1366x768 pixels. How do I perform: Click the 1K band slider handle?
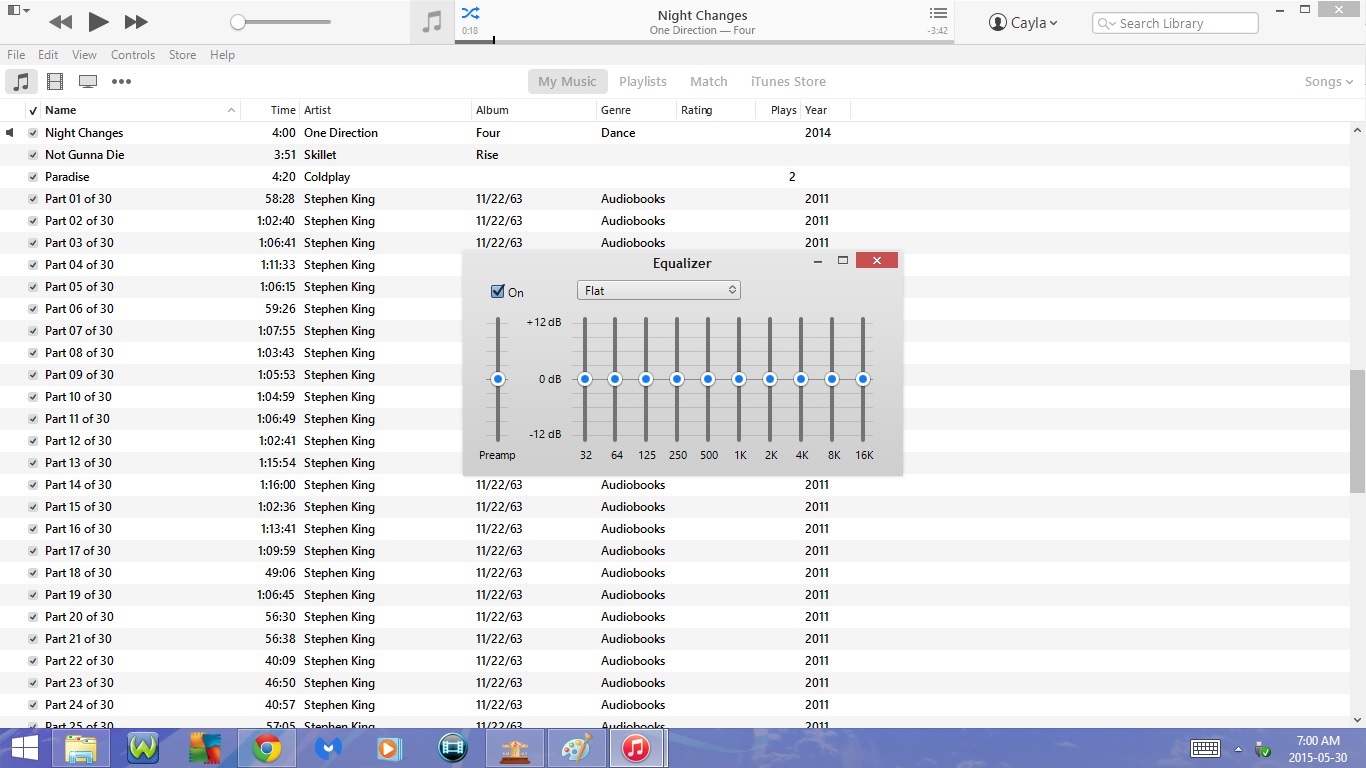(739, 379)
